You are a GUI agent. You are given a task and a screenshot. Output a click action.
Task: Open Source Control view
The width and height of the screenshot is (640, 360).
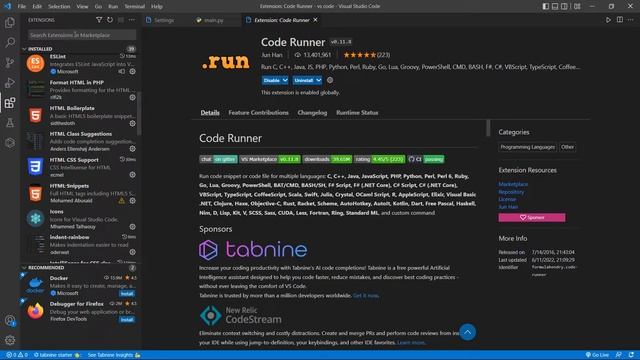(x=10, y=62)
